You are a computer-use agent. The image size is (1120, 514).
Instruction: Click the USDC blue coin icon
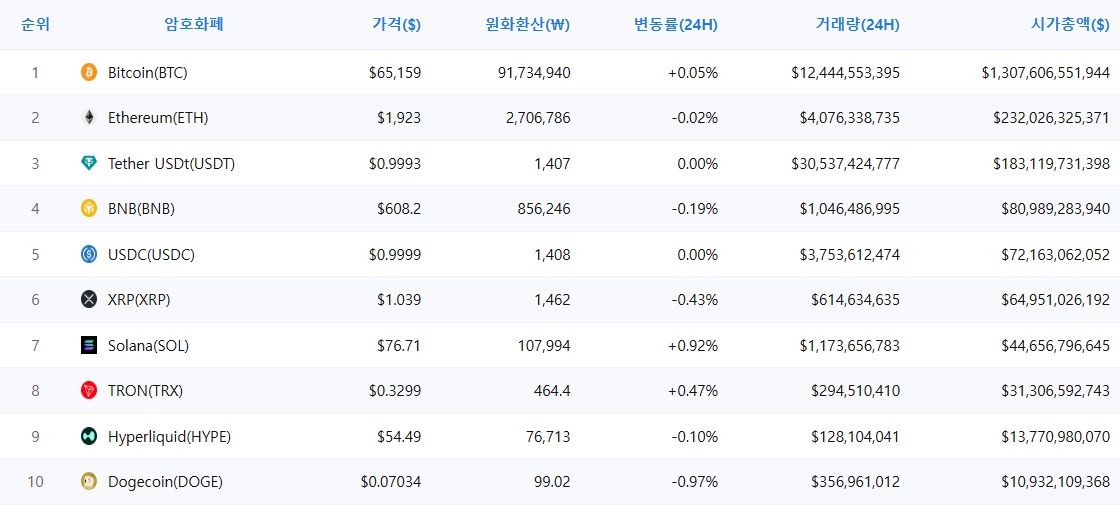click(x=89, y=254)
